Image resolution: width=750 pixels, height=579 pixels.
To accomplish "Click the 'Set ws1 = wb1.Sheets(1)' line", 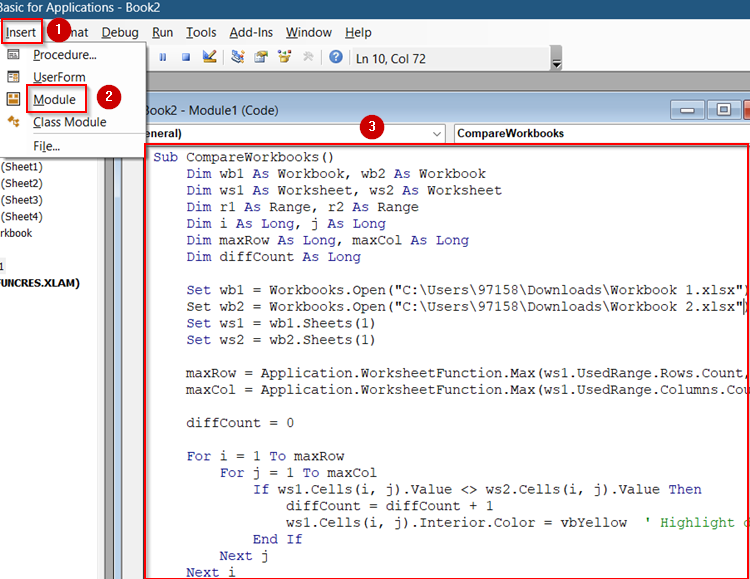I will 281,323.
